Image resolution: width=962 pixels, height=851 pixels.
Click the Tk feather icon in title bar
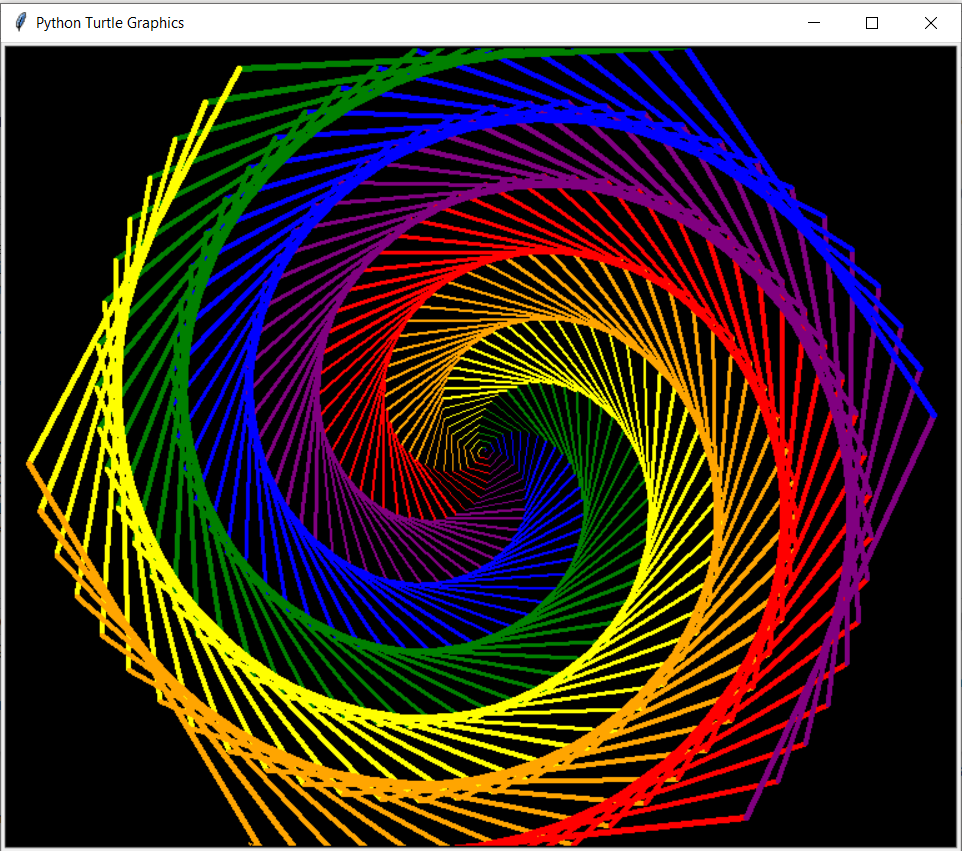19,22
